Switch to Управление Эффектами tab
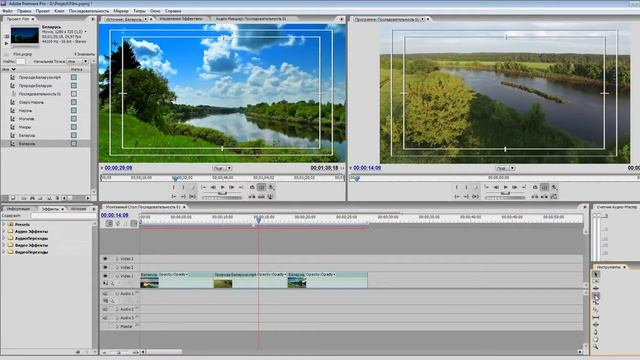The image size is (640, 360). (x=181, y=19)
